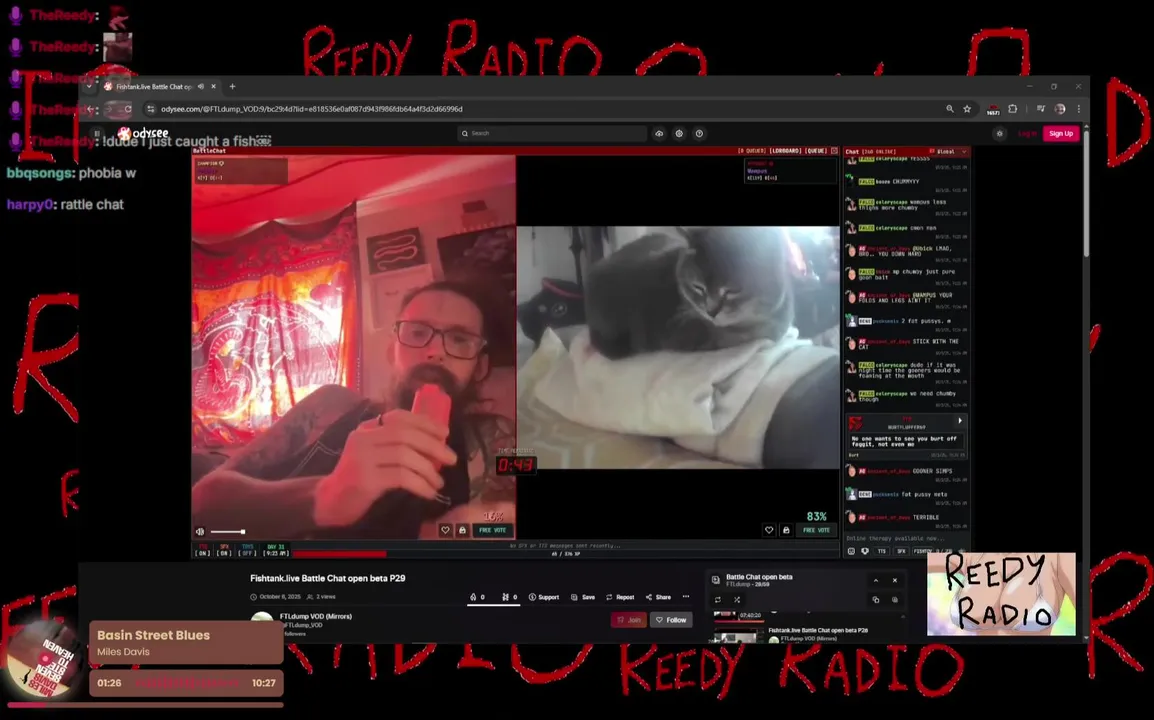Click the Share button
The height and width of the screenshot is (720, 1154).
pos(659,597)
